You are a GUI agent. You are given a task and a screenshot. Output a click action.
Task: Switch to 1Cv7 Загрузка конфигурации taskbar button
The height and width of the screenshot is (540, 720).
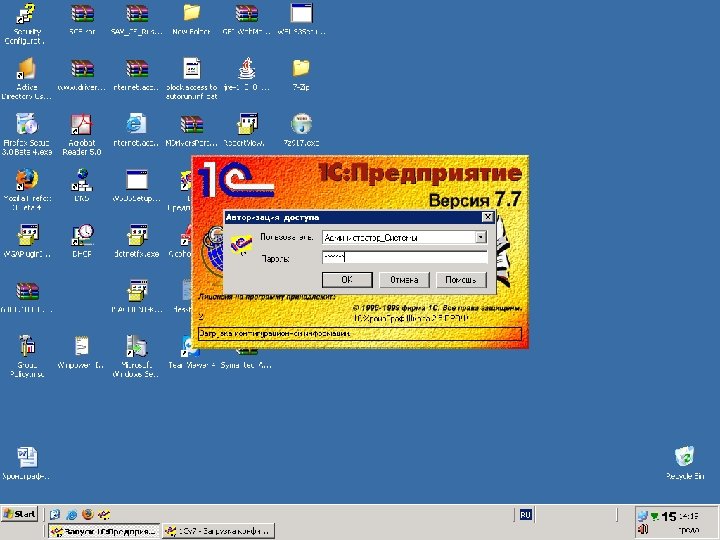[x=218, y=531]
